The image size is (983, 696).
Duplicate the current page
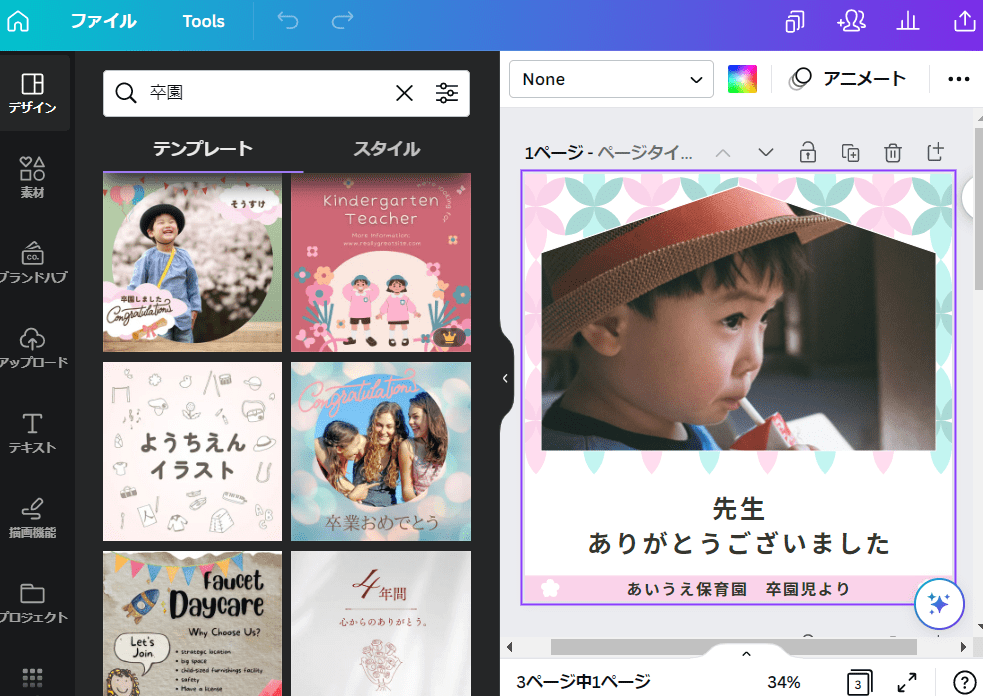click(x=850, y=152)
